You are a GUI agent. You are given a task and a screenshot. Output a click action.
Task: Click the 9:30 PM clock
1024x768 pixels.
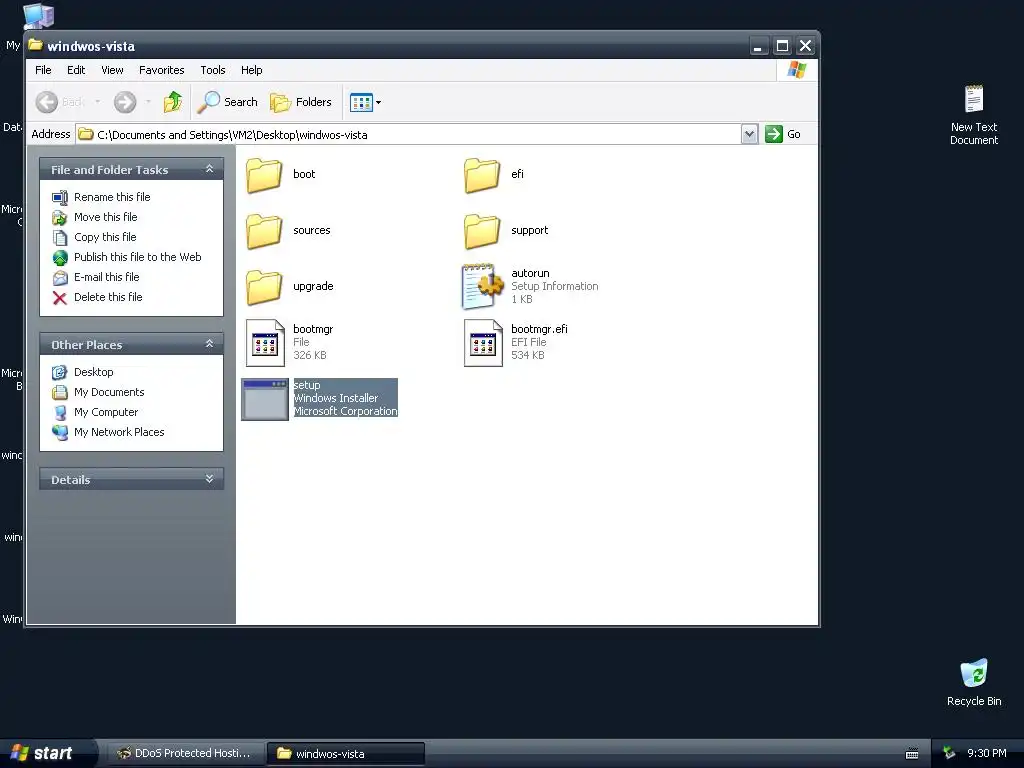click(986, 754)
